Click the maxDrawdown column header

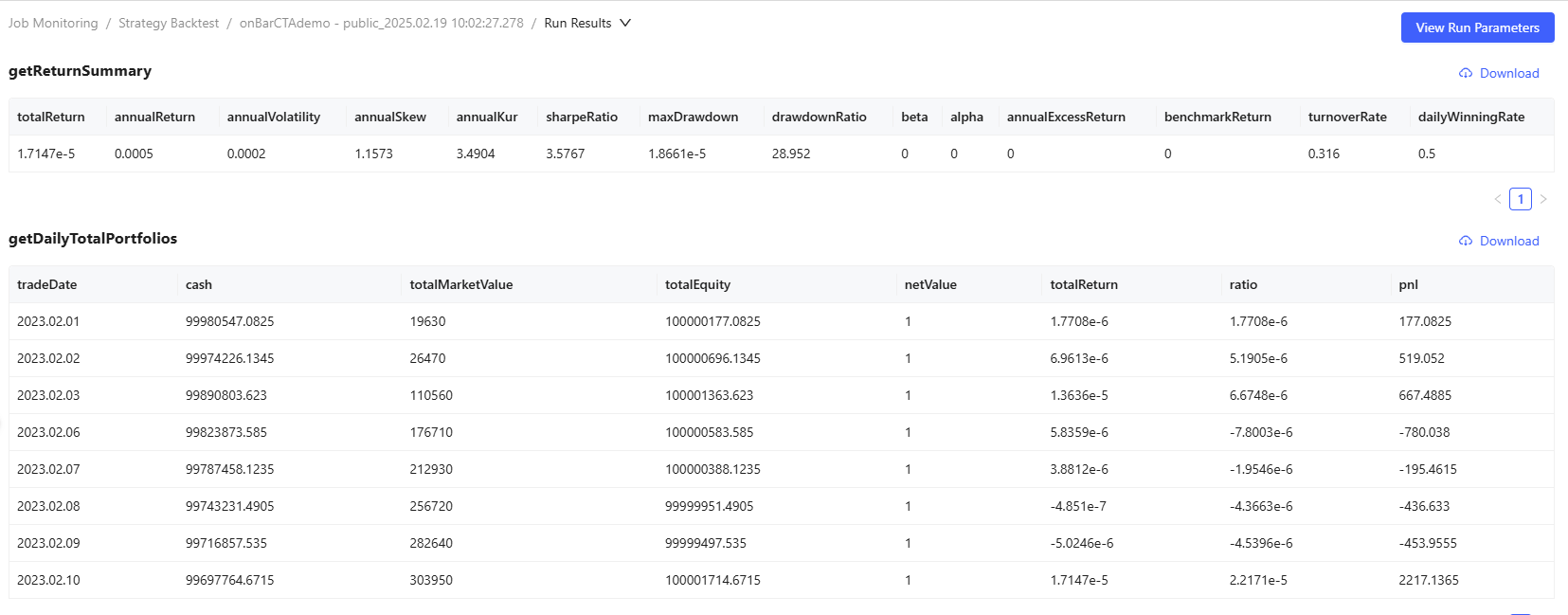[x=693, y=117]
